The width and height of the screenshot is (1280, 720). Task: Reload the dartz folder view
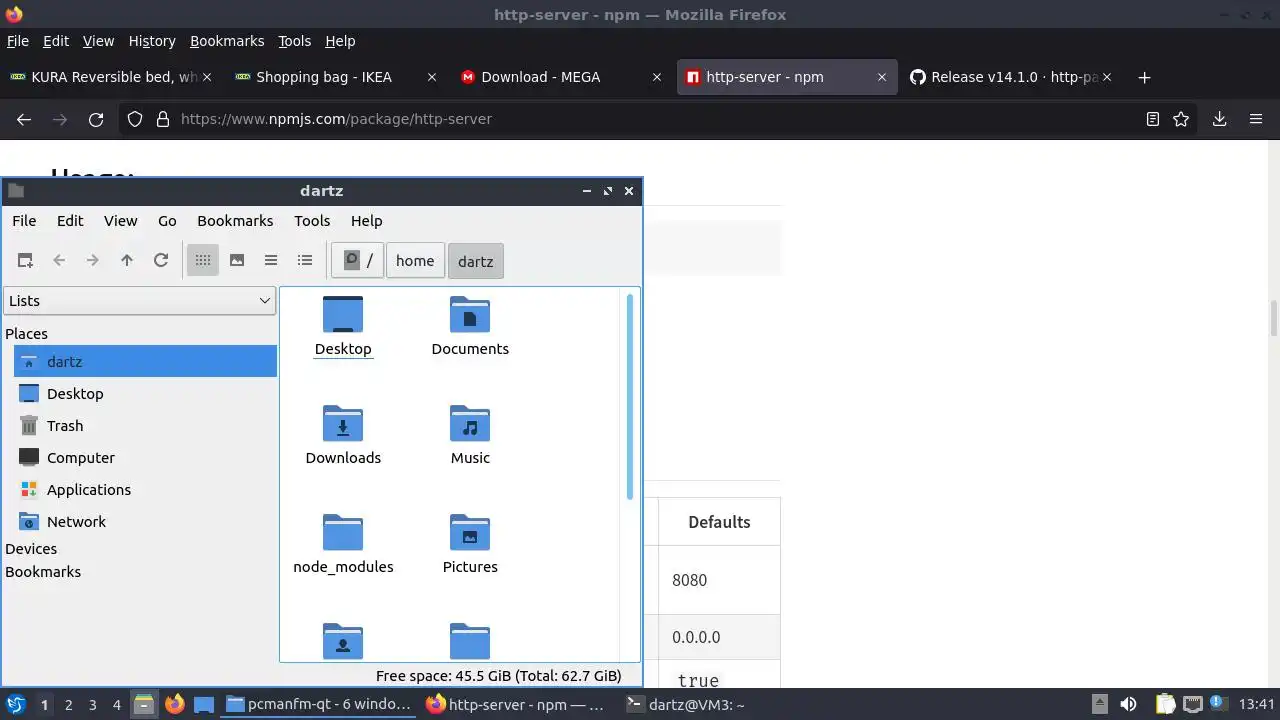tap(161, 260)
